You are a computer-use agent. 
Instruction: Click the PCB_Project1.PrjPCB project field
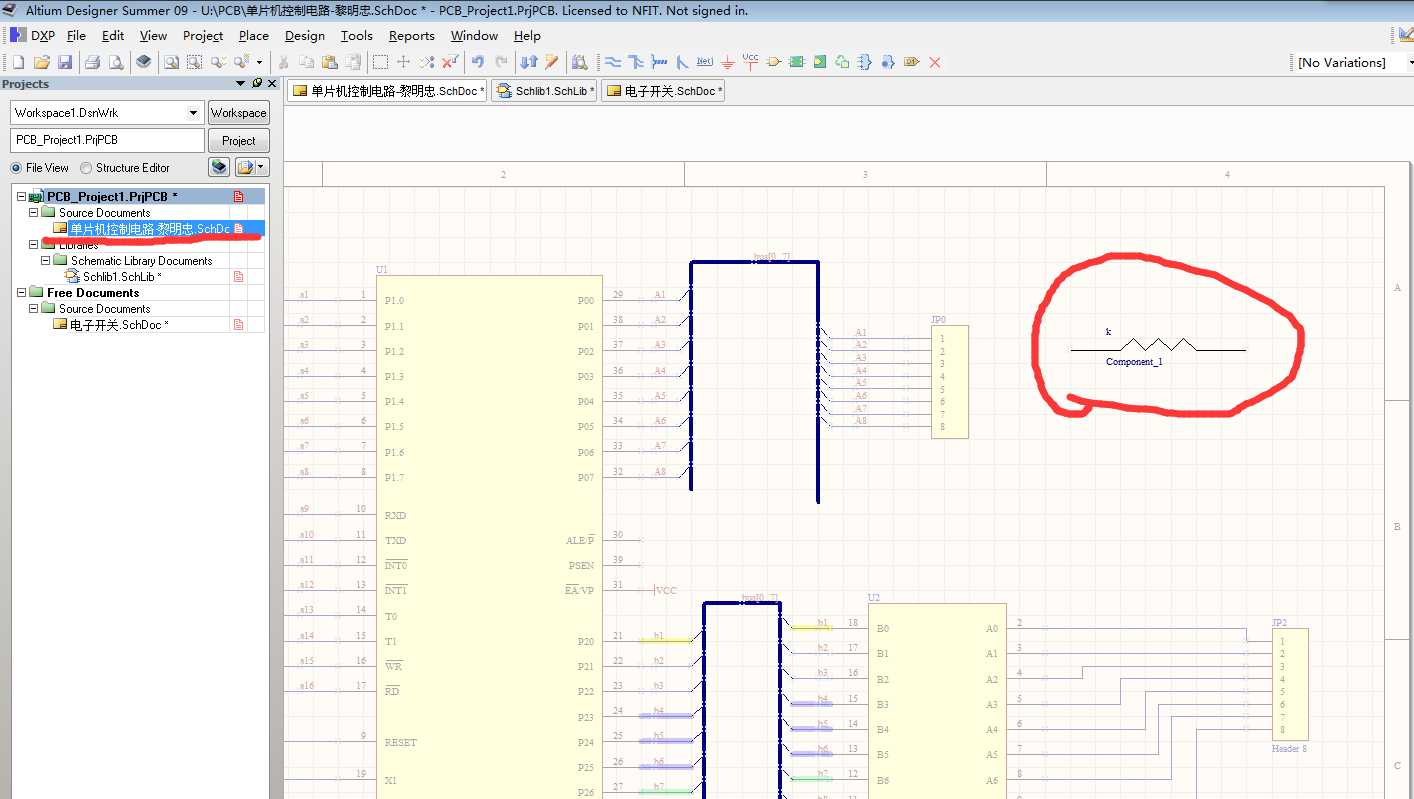tap(107, 140)
